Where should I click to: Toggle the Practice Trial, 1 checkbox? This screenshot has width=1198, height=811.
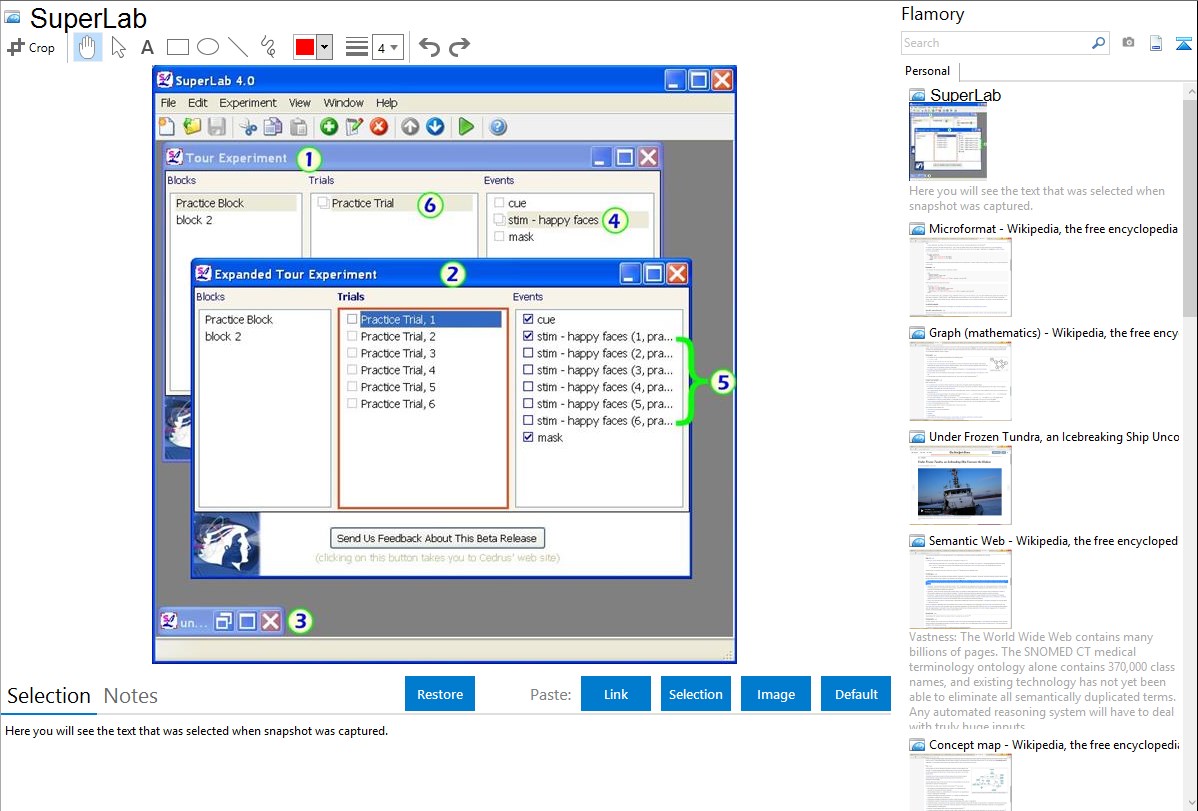point(352,320)
